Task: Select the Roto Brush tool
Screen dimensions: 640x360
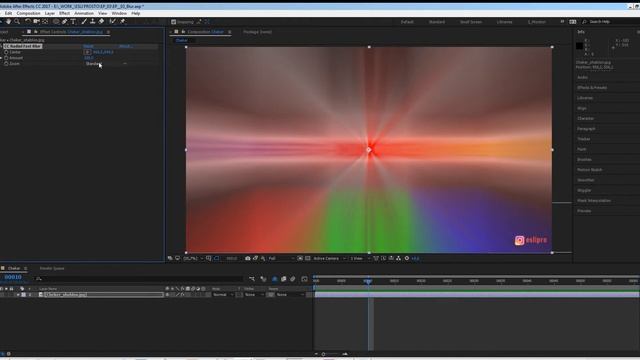Action: (x=112, y=21)
